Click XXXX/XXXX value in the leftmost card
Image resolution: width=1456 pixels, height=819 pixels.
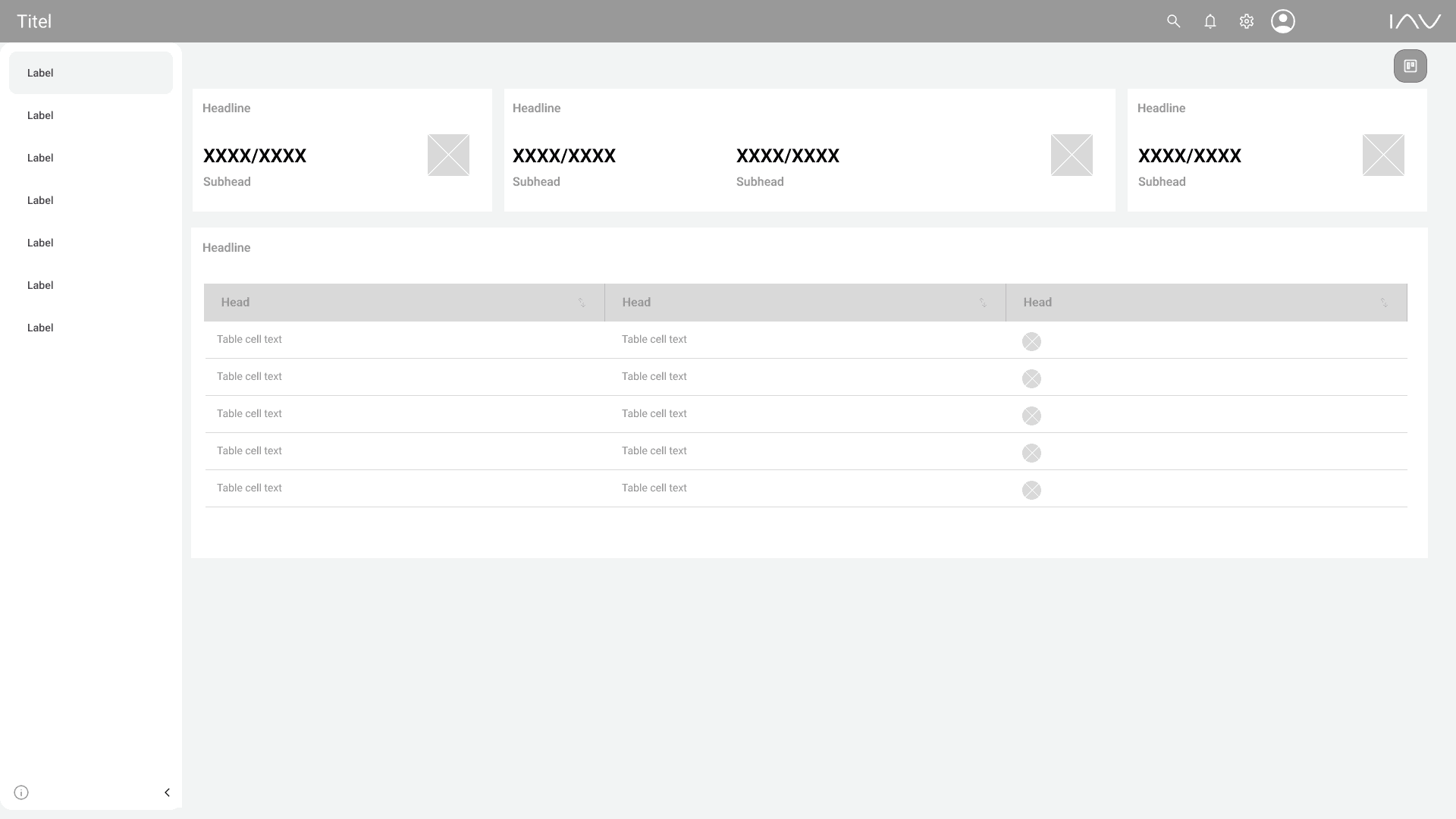[255, 156]
